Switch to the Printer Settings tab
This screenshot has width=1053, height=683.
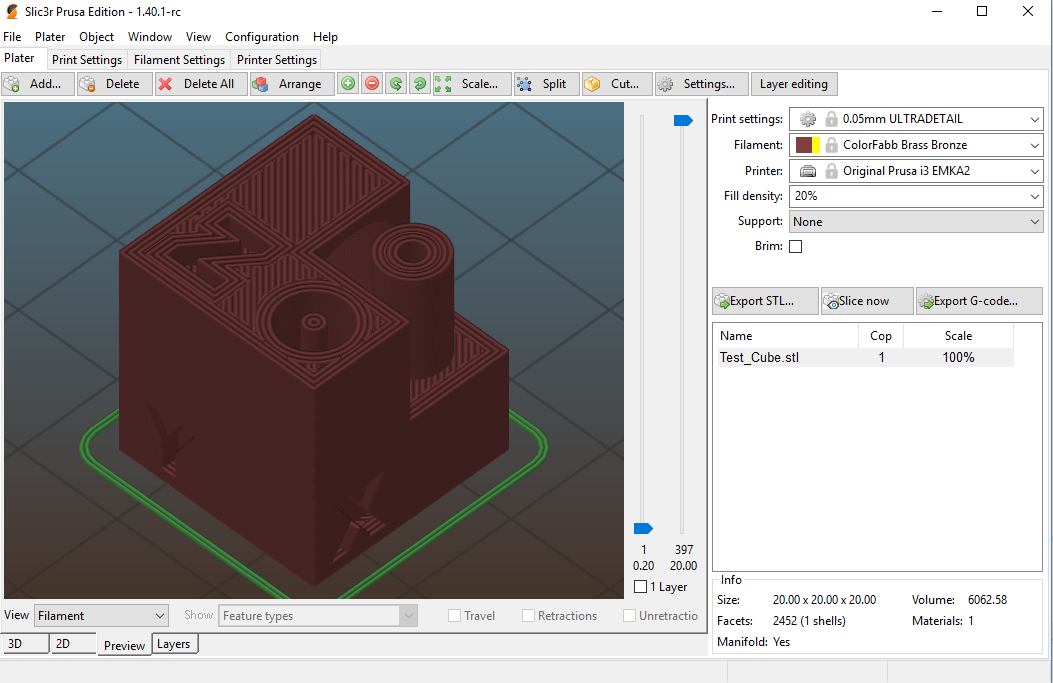point(277,60)
